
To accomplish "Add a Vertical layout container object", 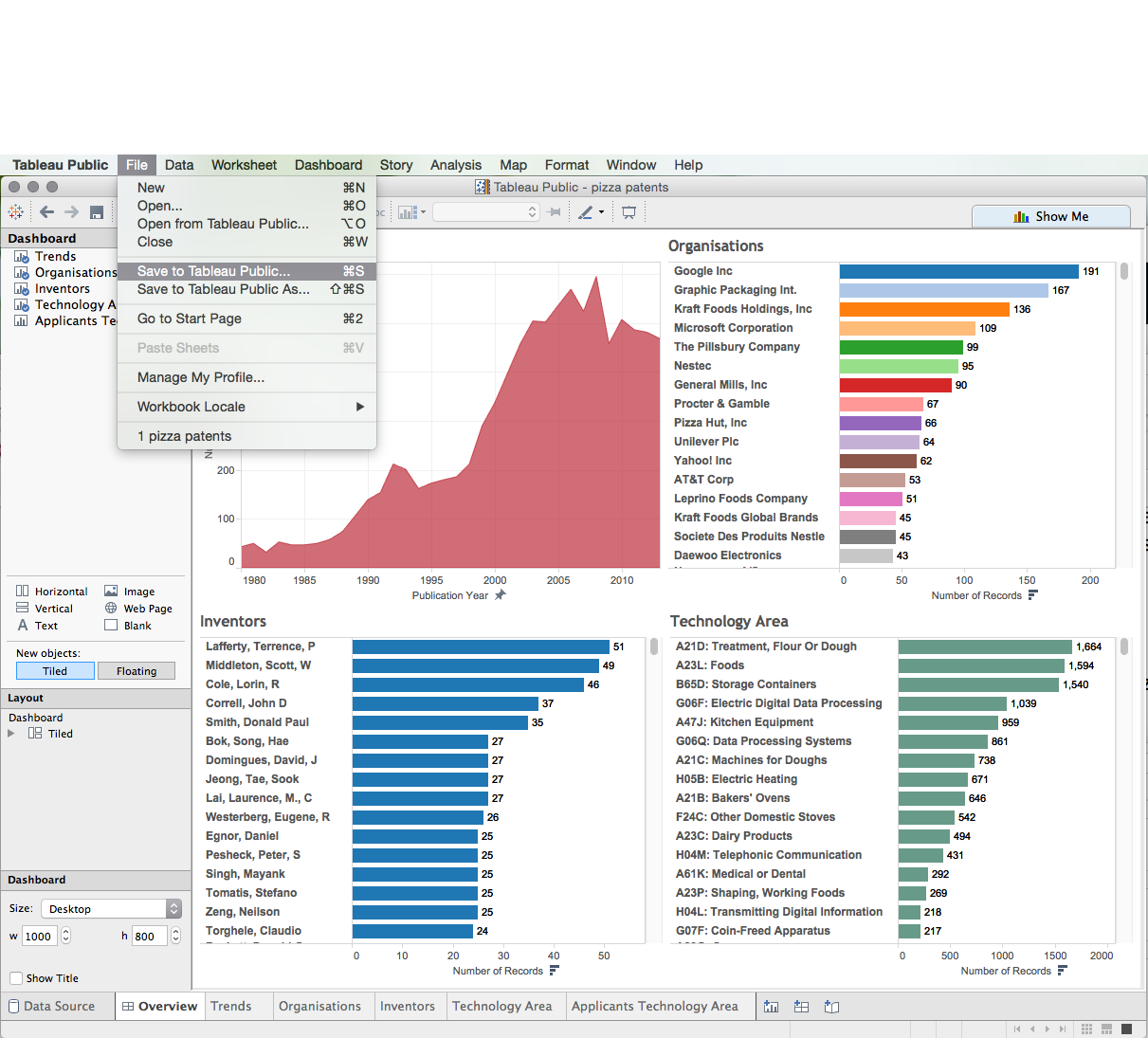I will (45, 609).
